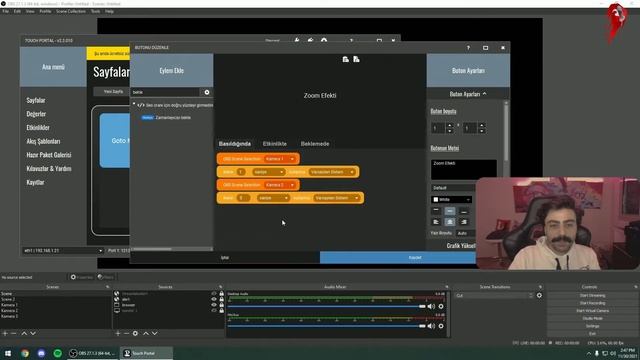Open Discord from the taskbar
640x360 pixels.
(41, 353)
